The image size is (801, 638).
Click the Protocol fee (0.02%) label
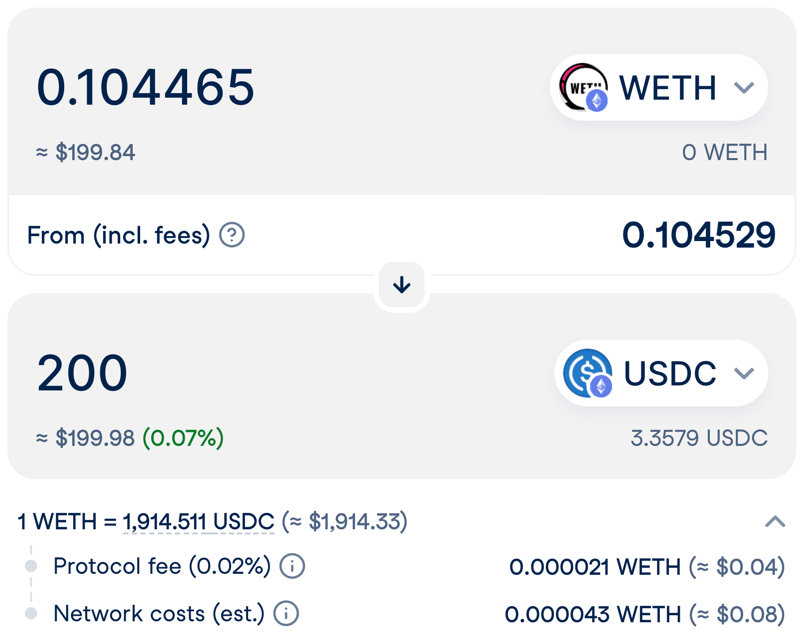[162, 566]
